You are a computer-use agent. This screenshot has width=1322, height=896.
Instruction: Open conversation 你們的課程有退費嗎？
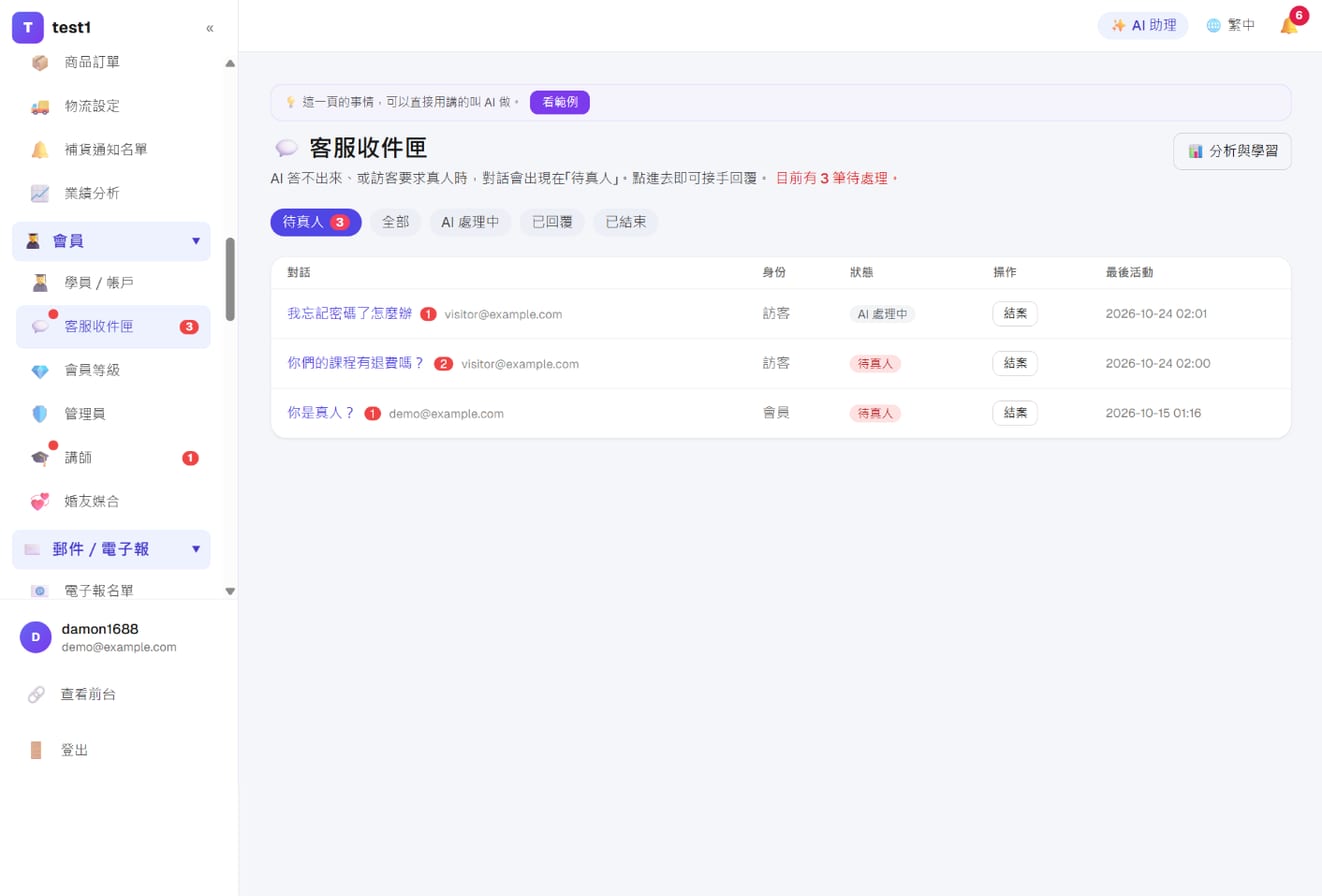pos(356,364)
